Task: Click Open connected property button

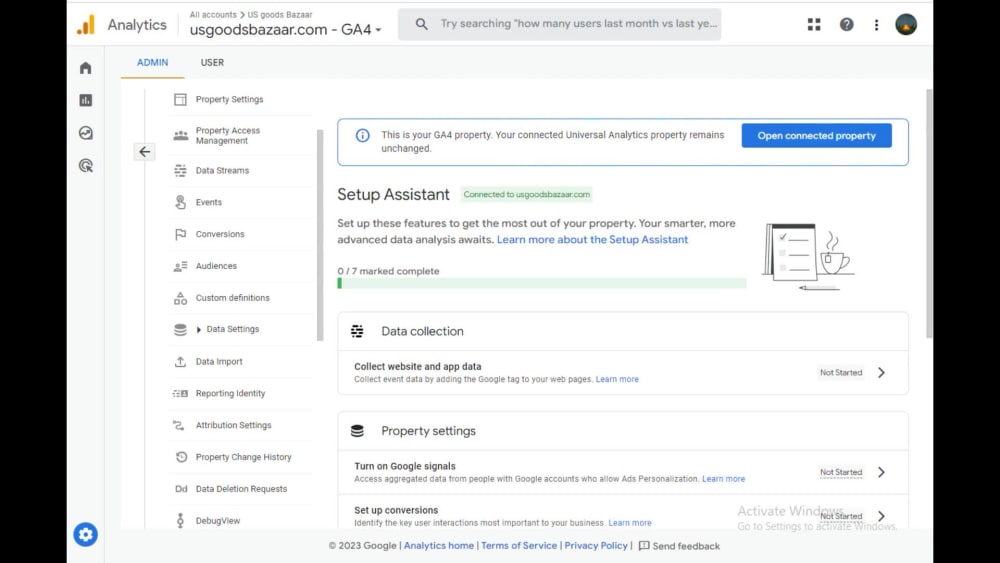Action: [x=816, y=136]
